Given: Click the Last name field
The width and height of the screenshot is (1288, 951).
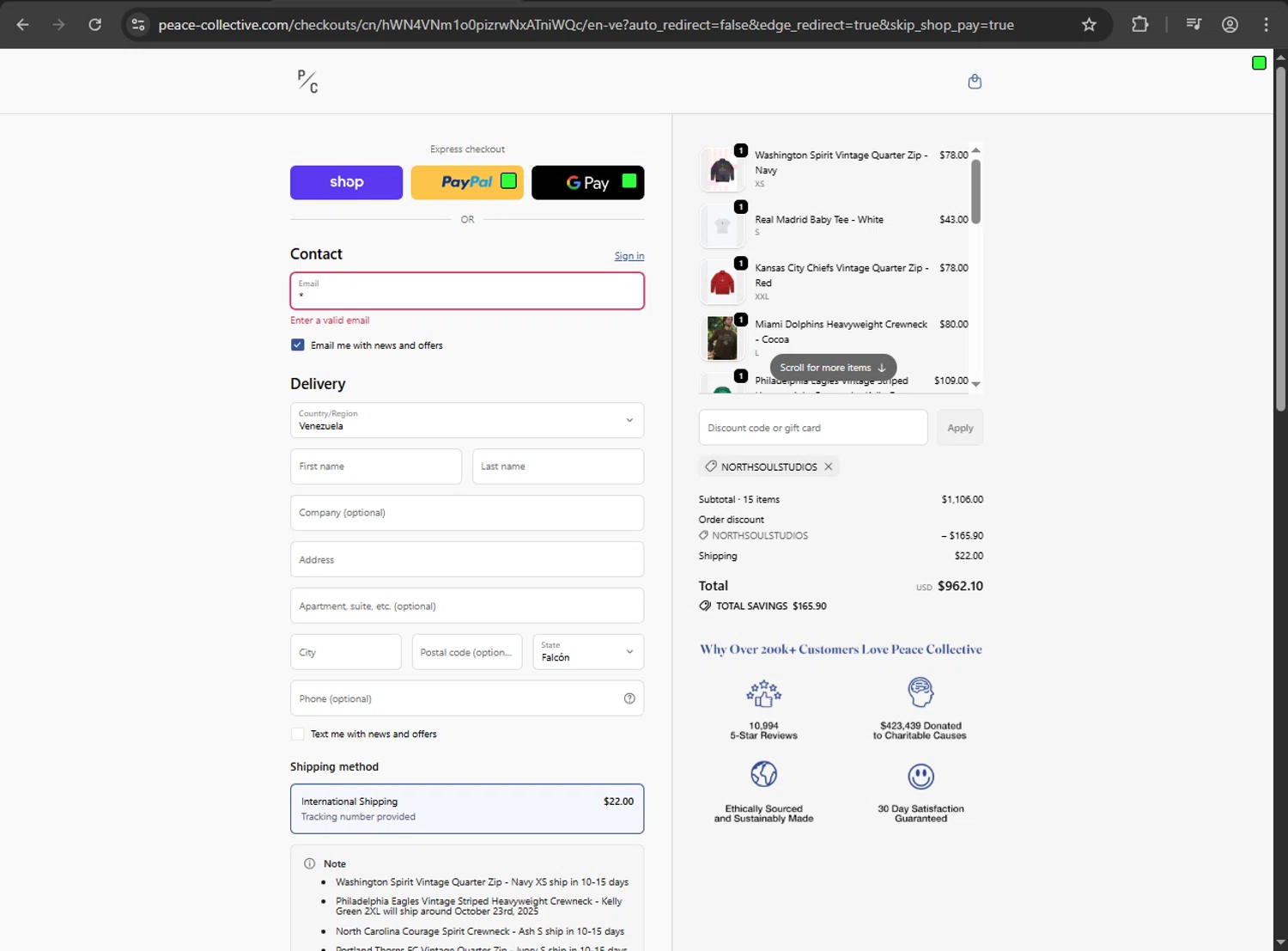Looking at the screenshot, I should [x=558, y=466].
